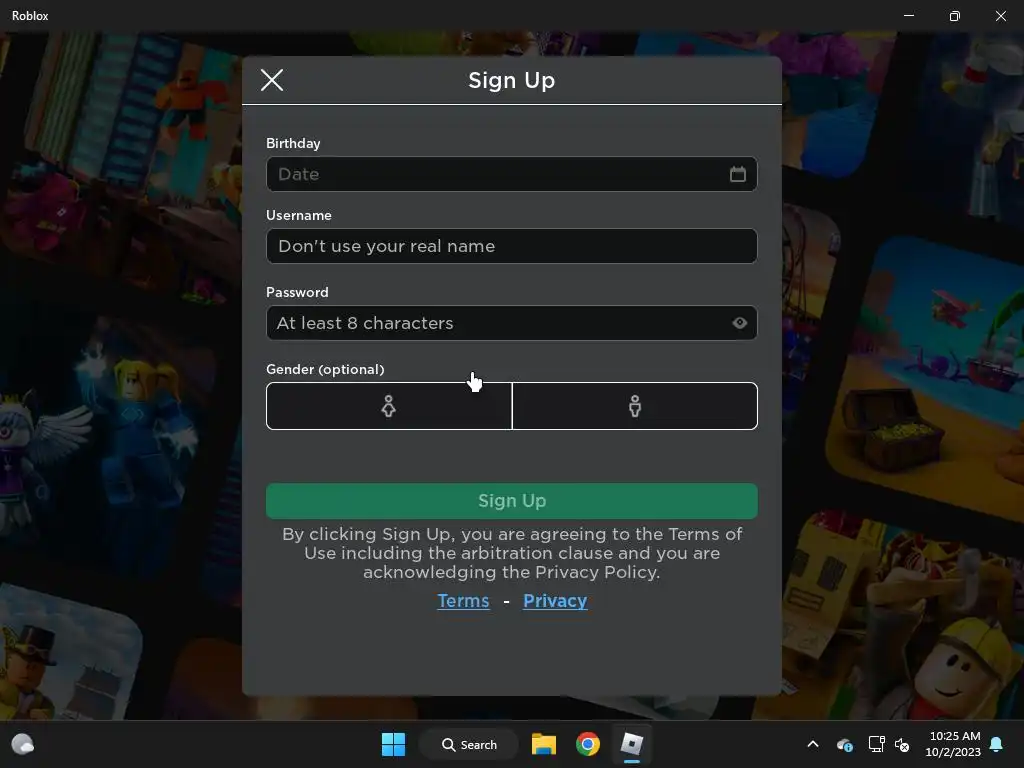The height and width of the screenshot is (768, 1024).
Task: Open the Windows Start menu
Action: point(393,744)
